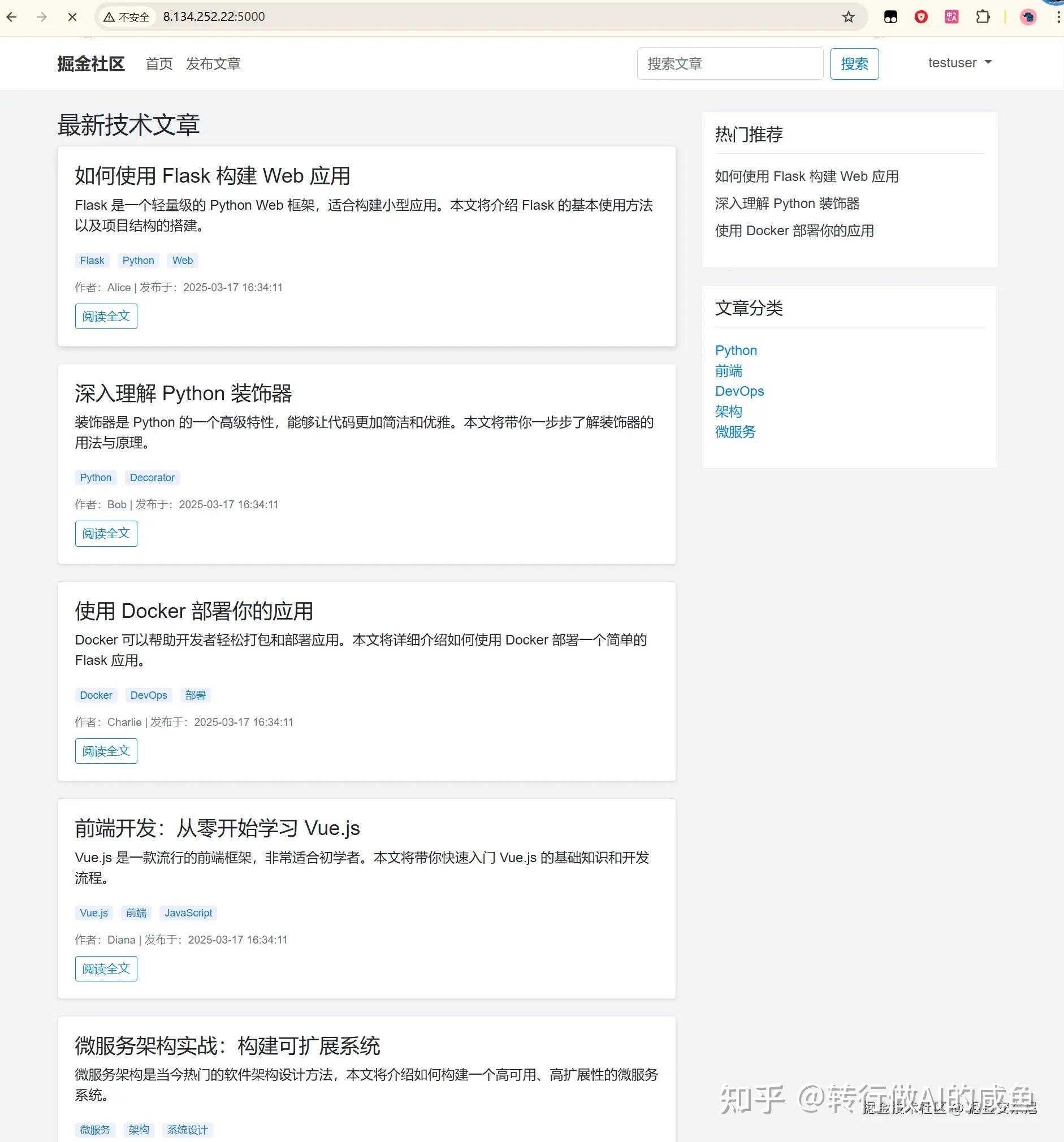Click the not-secure warning icon in address bar
1064x1142 pixels.
point(109,16)
